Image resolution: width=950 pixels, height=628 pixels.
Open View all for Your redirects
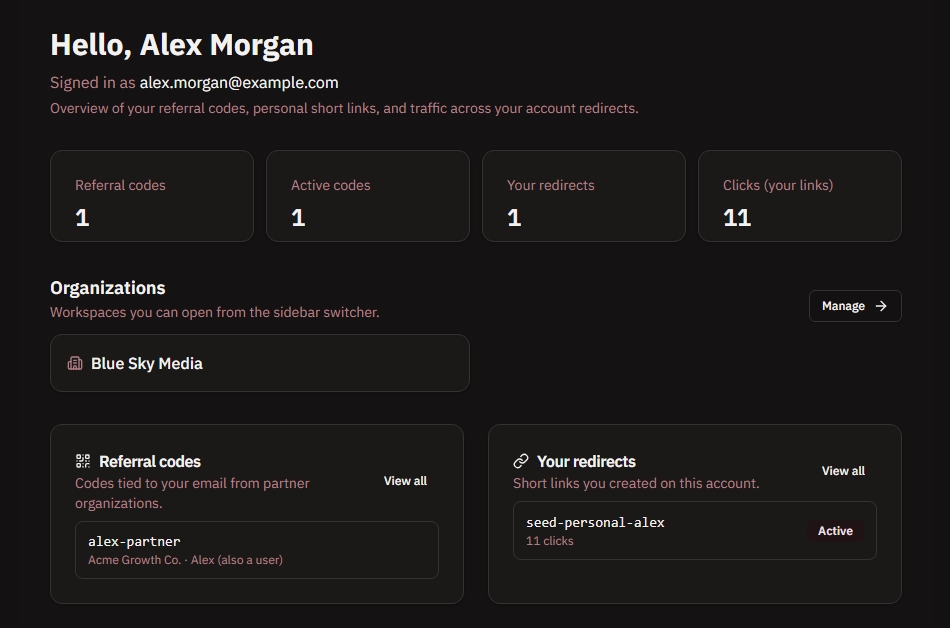click(843, 471)
